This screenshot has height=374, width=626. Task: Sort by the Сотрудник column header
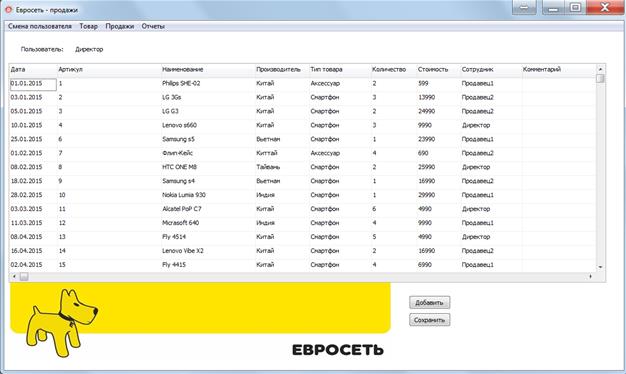coord(491,69)
